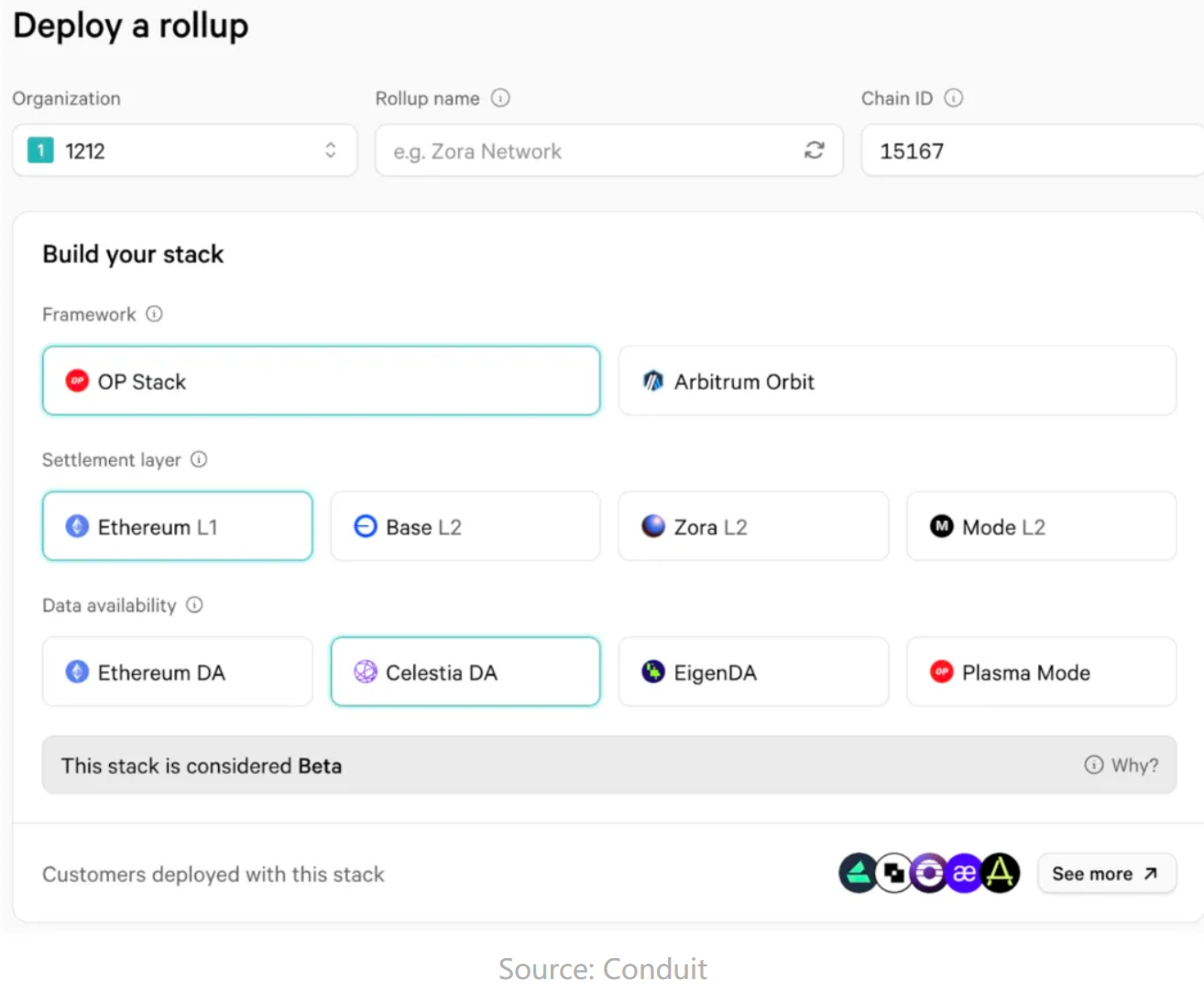
Task: Click the Data availability info icon
Action: pos(194,605)
